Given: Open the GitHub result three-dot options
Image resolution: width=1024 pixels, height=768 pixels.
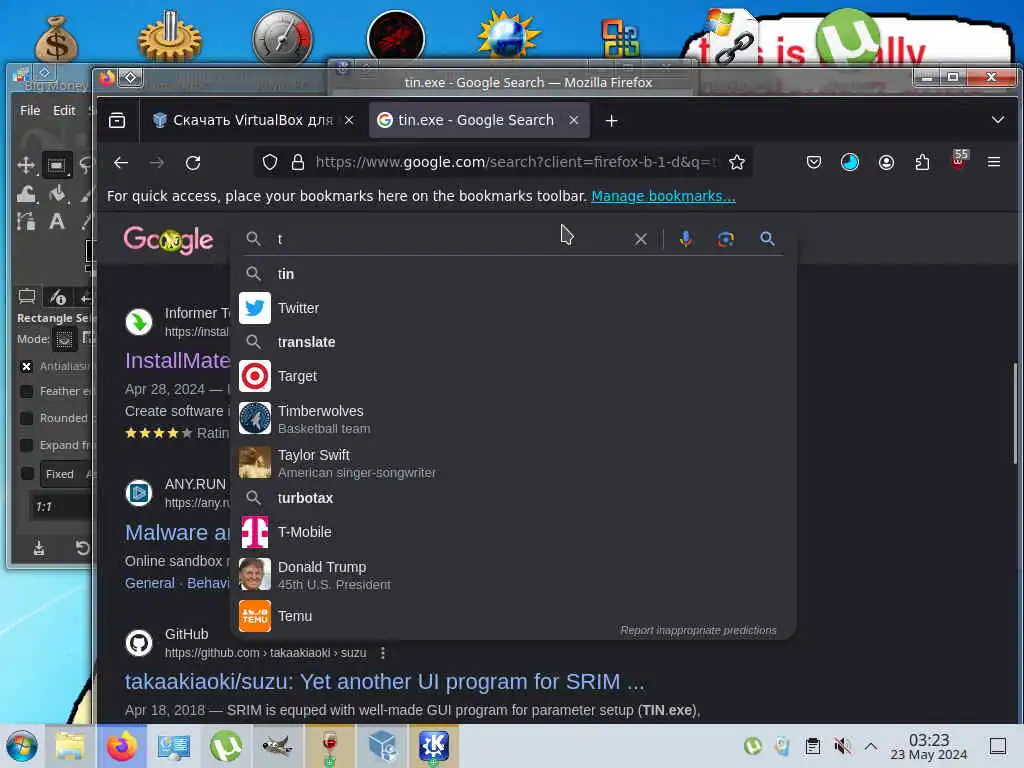Looking at the screenshot, I should (x=383, y=653).
